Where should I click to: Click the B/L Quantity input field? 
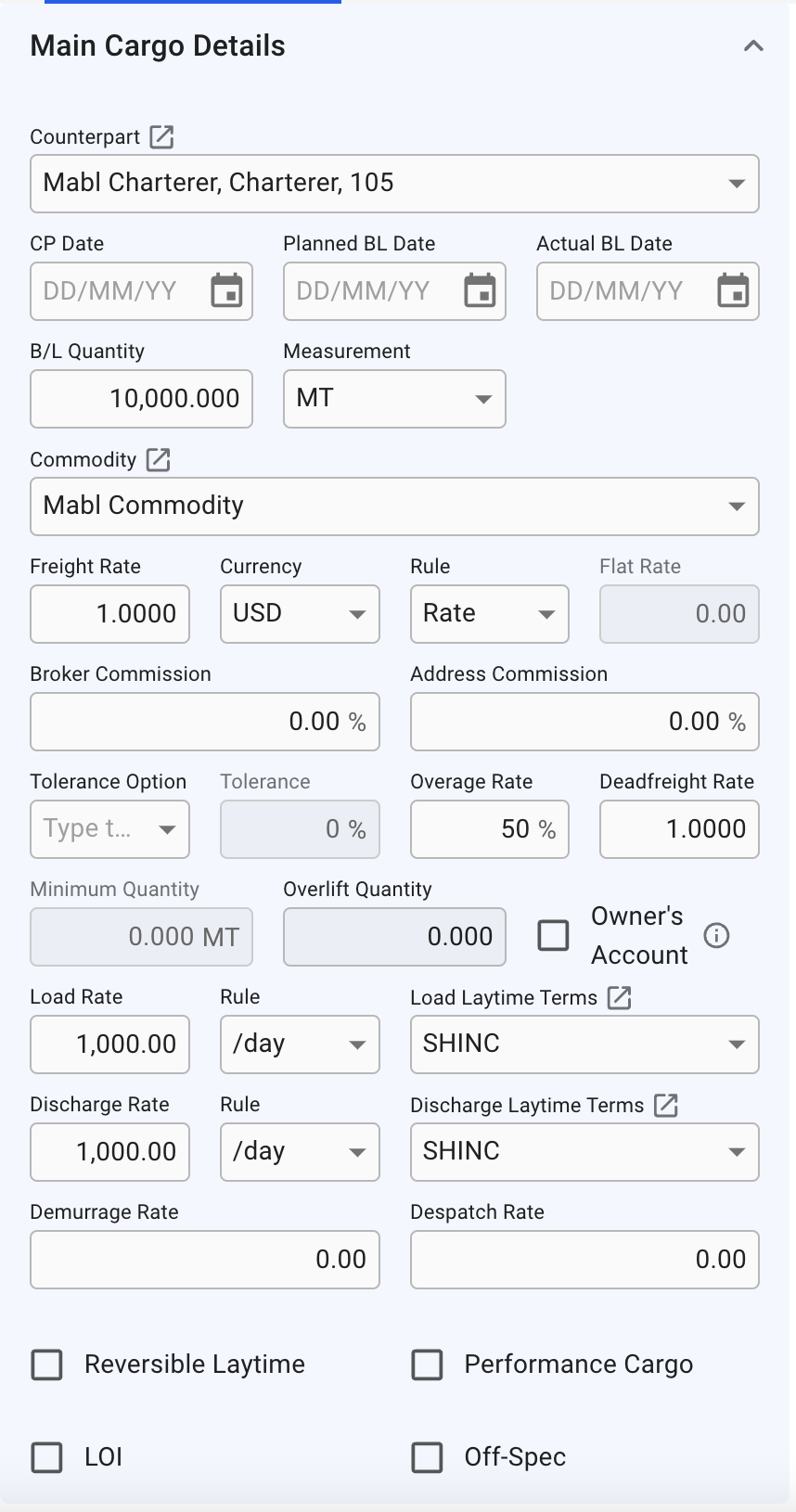(141, 399)
